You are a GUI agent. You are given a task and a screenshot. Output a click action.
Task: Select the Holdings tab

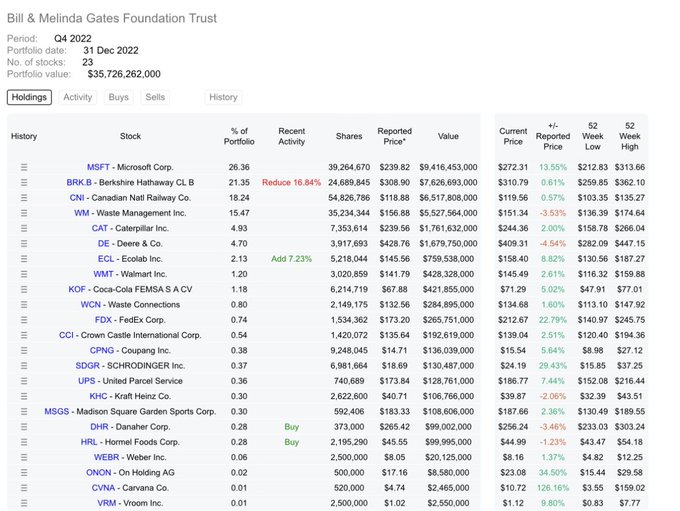click(29, 97)
